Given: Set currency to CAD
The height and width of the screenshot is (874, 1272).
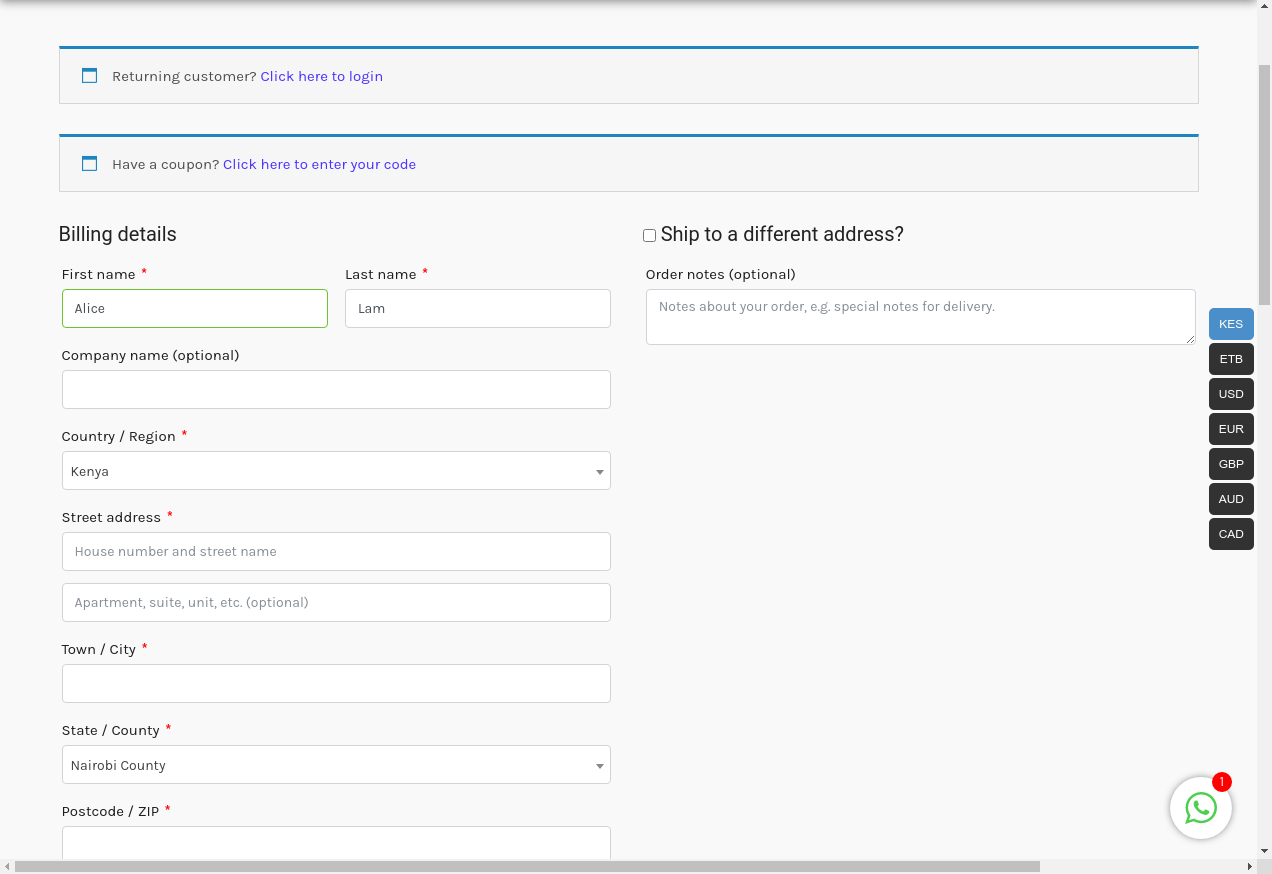Looking at the screenshot, I should pos(1231,534).
